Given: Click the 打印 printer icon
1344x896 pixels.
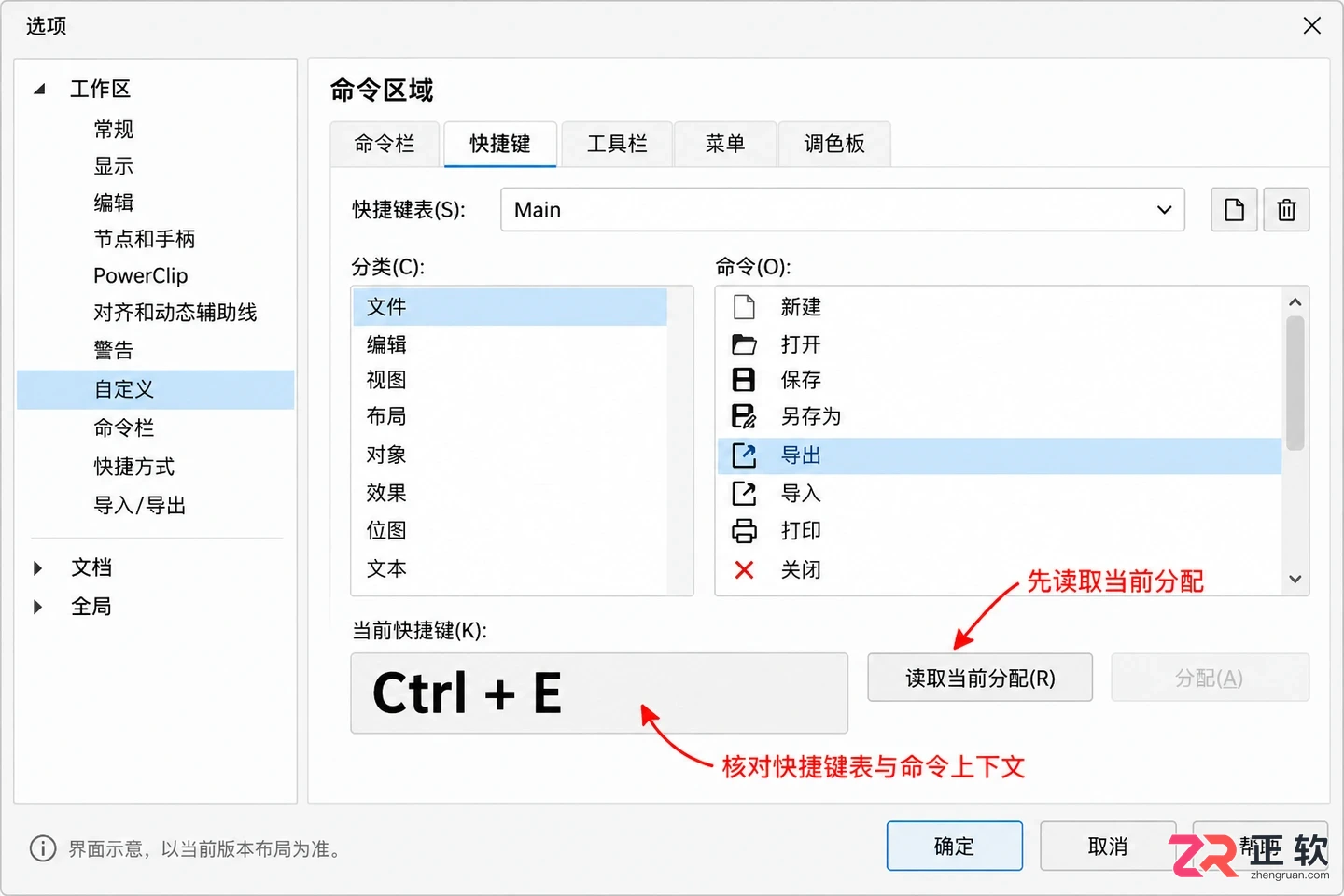Looking at the screenshot, I should pyautogui.click(x=744, y=530).
